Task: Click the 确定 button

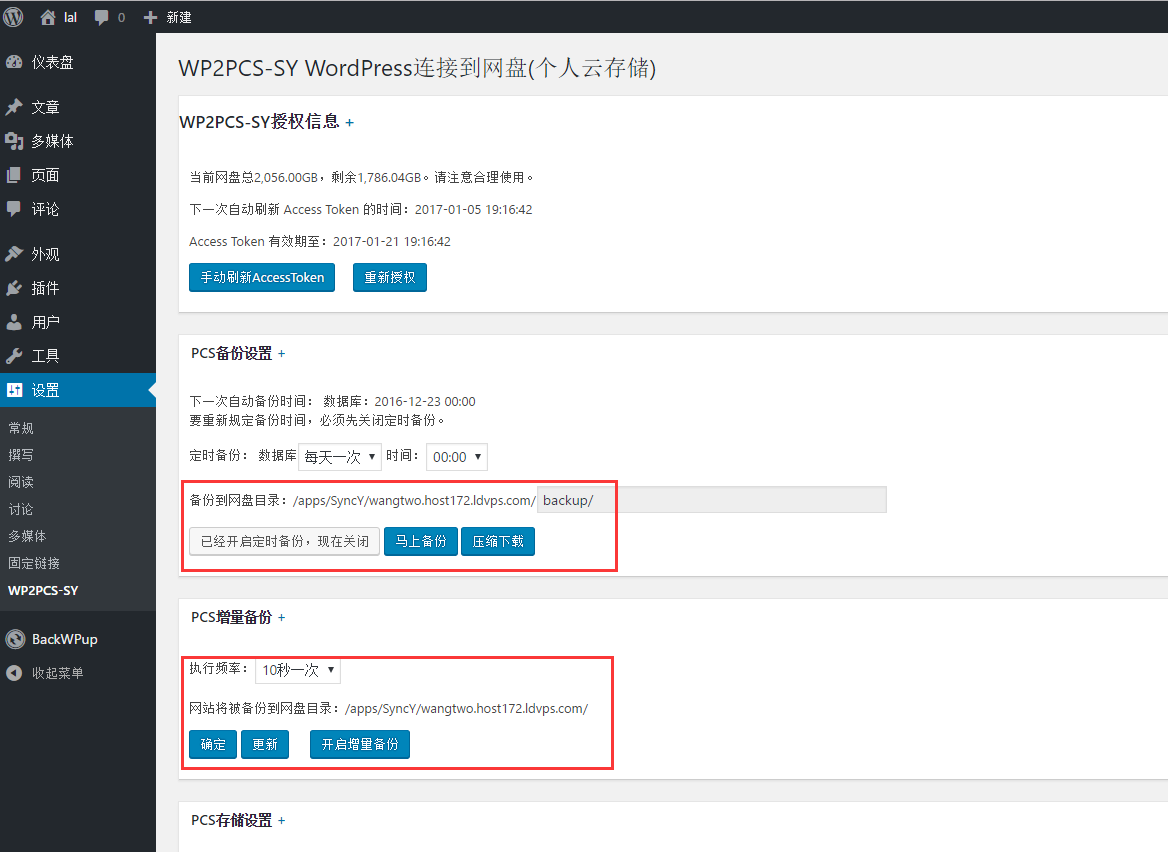Action: click(213, 744)
